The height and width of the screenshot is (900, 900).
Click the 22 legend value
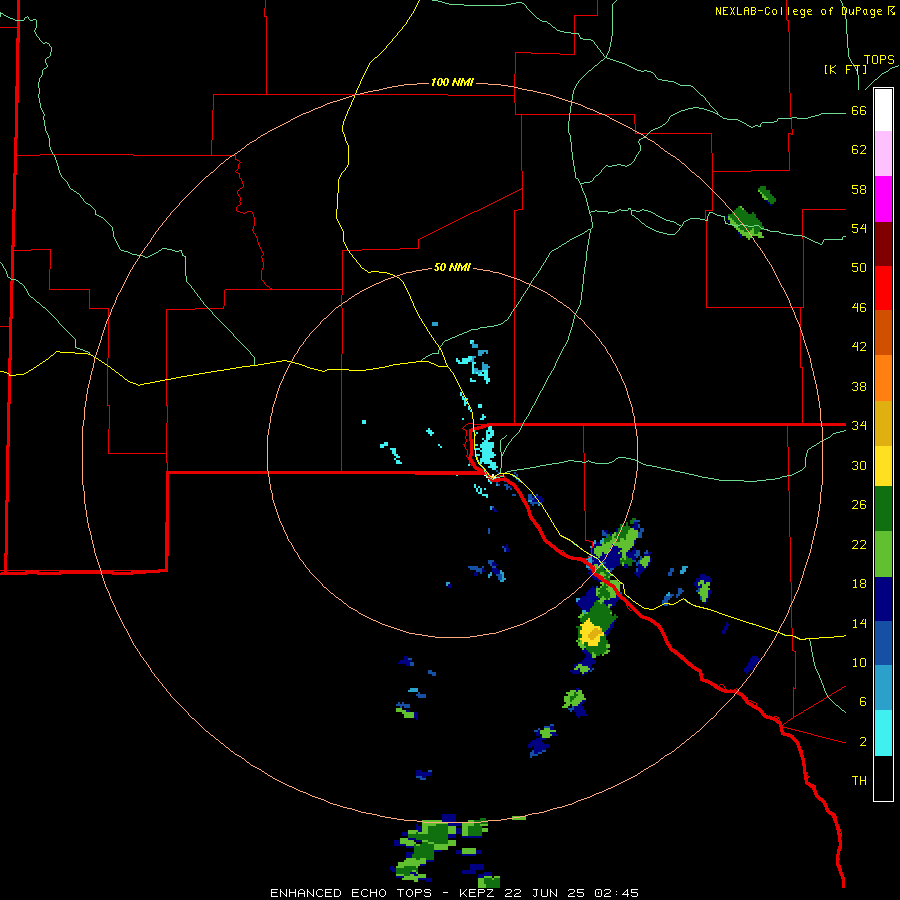tap(859, 545)
